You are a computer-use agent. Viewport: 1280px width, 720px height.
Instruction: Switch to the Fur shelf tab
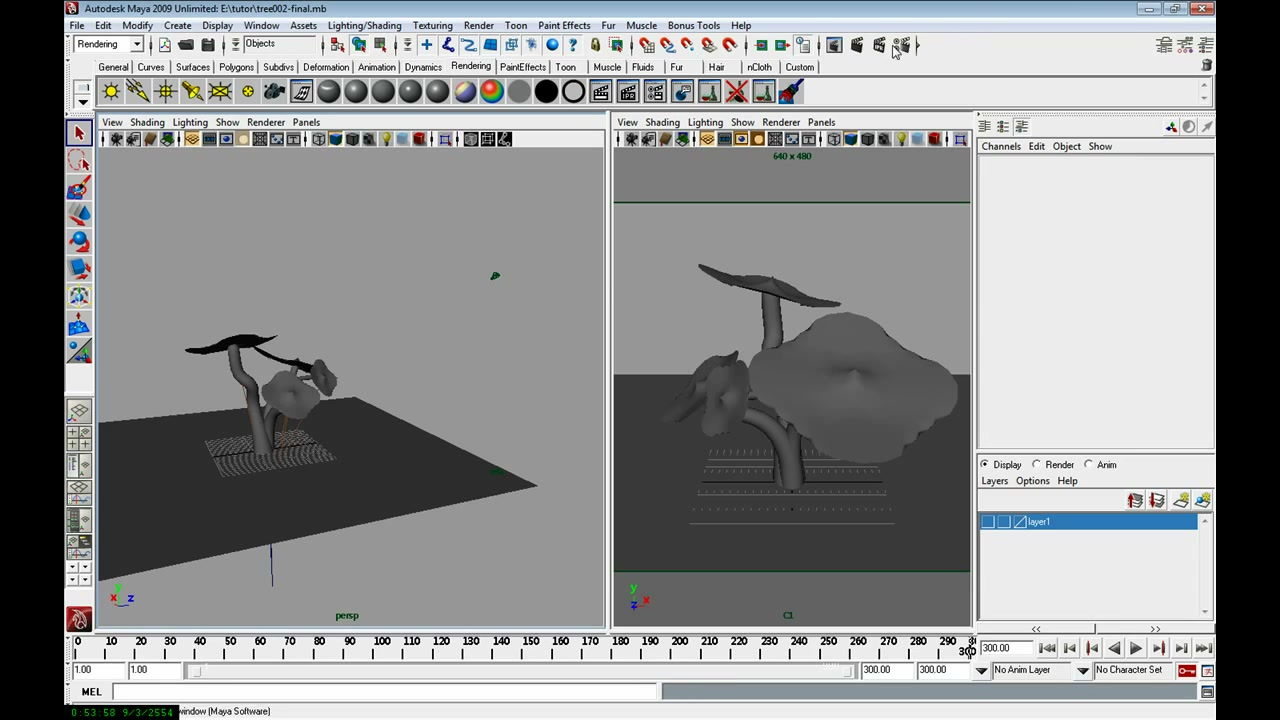pyautogui.click(x=677, y=67)
